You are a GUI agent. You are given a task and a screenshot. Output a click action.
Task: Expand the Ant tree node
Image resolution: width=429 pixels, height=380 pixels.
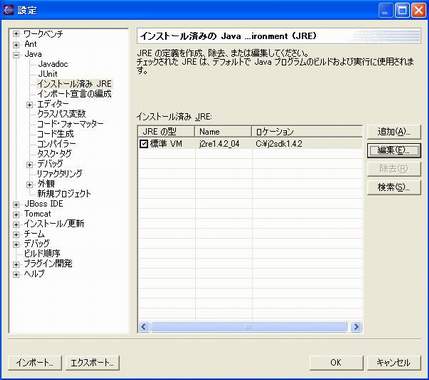[16, 44]
